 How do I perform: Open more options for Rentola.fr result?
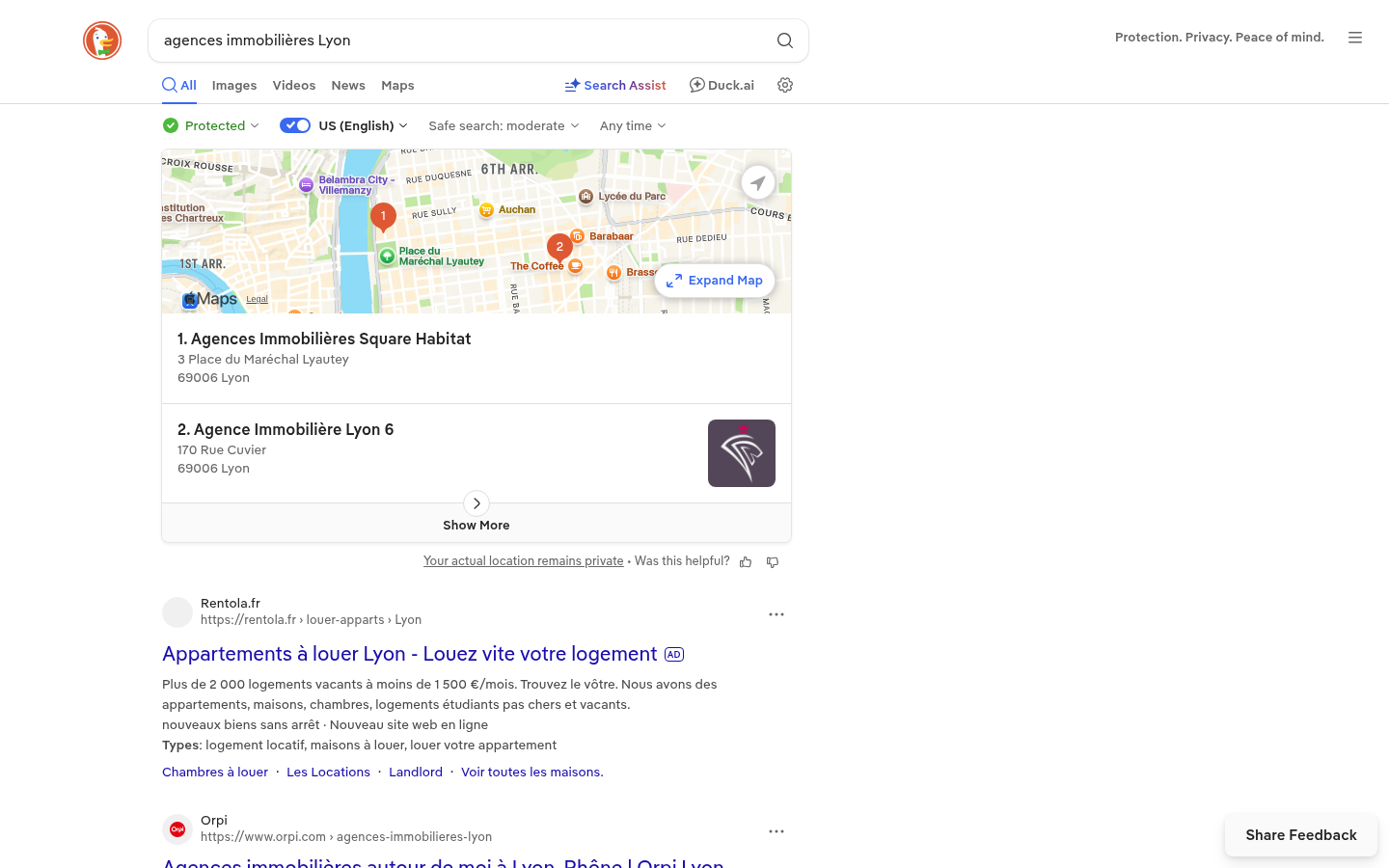[776, 614]
